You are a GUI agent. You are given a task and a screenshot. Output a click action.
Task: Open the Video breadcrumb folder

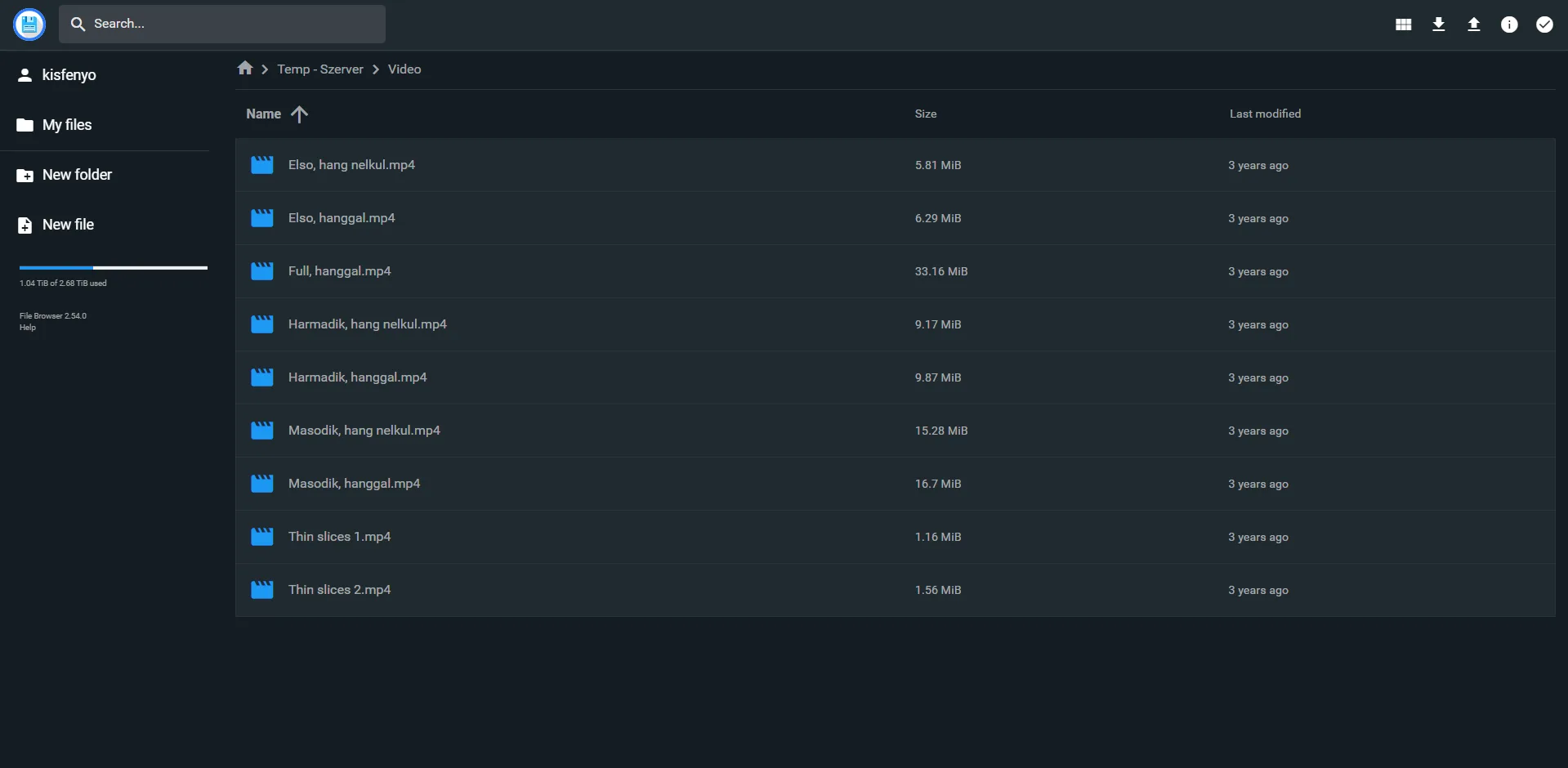[404, 69]
